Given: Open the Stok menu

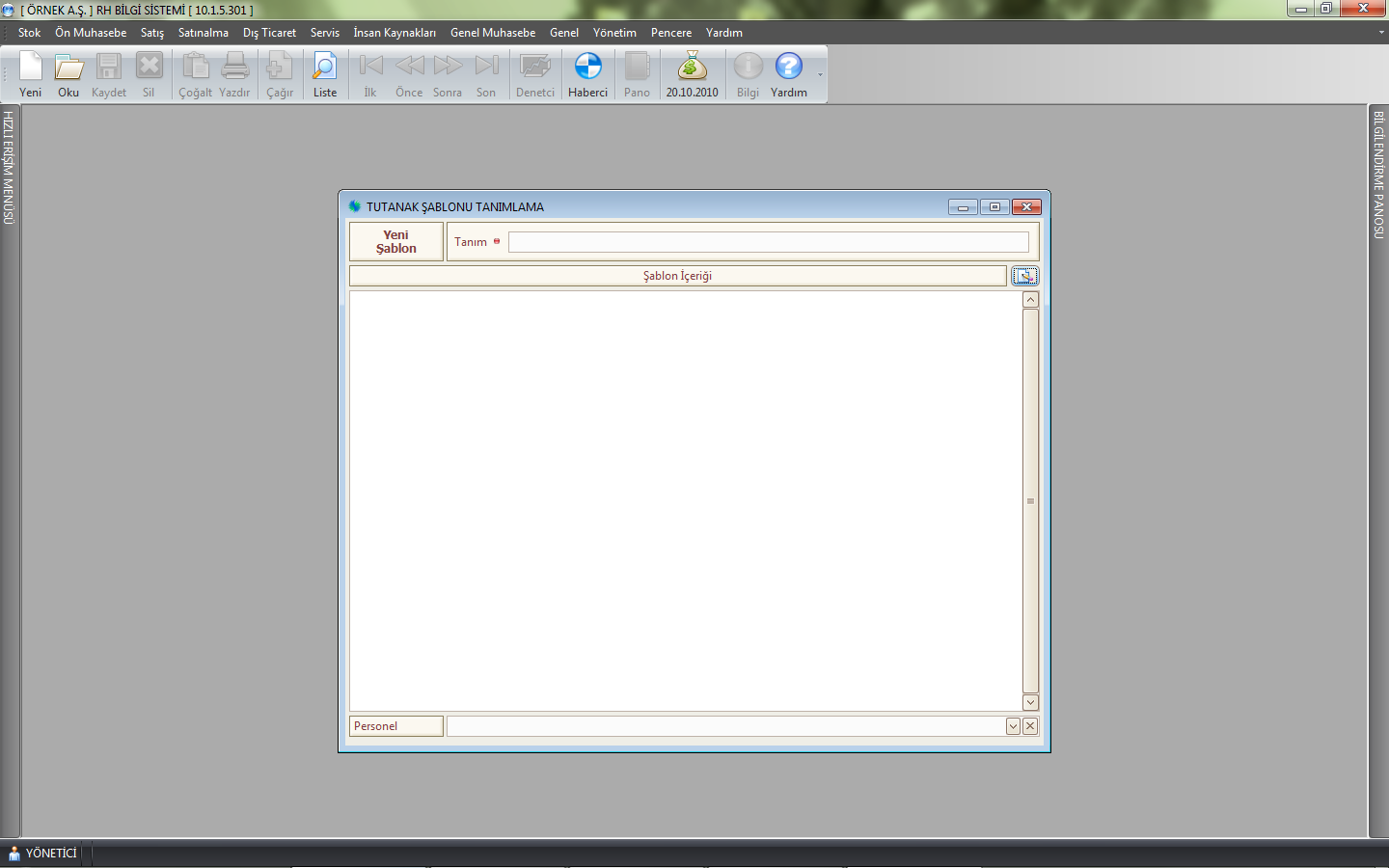Looking at the screenshot, I should pyautogui.click(x=29, y=33).
